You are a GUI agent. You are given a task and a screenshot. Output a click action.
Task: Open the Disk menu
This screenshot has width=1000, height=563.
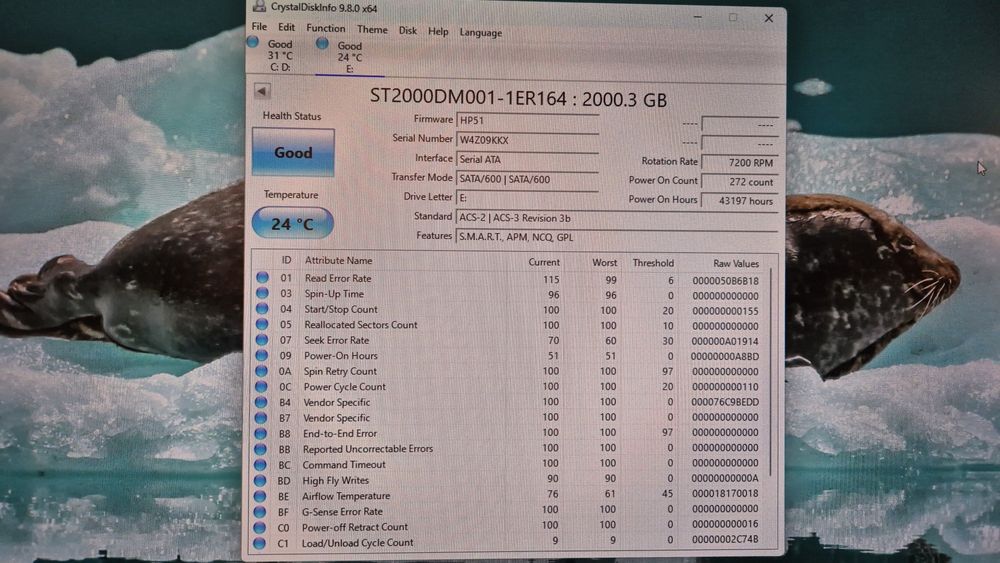(408, 31)
